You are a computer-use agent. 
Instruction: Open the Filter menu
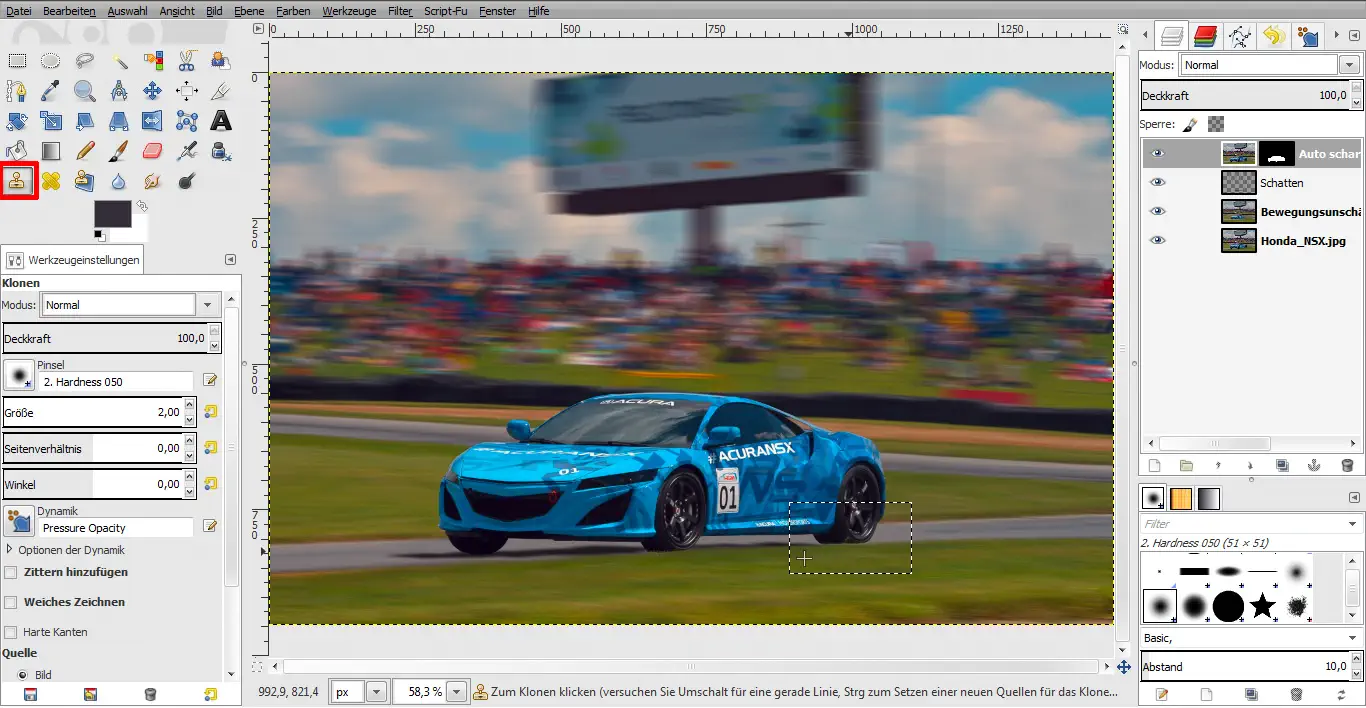tap(400, 11)
